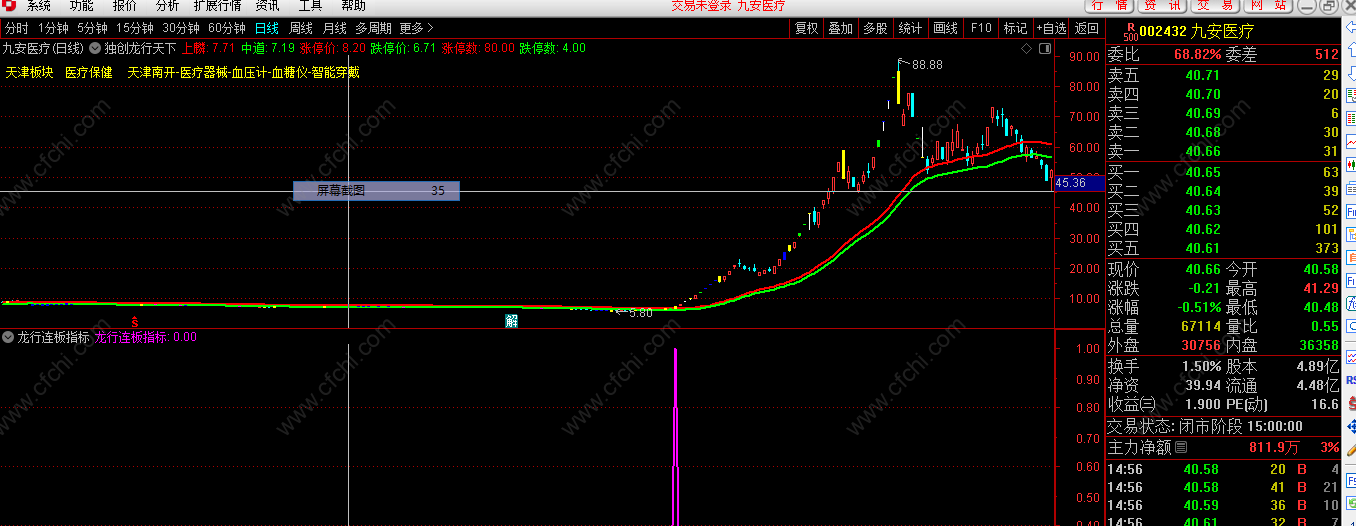Click the 换手 value 1.50%
This screenshot has height=526, width=1356.
pyautogui.click(x=1201, y=366)
